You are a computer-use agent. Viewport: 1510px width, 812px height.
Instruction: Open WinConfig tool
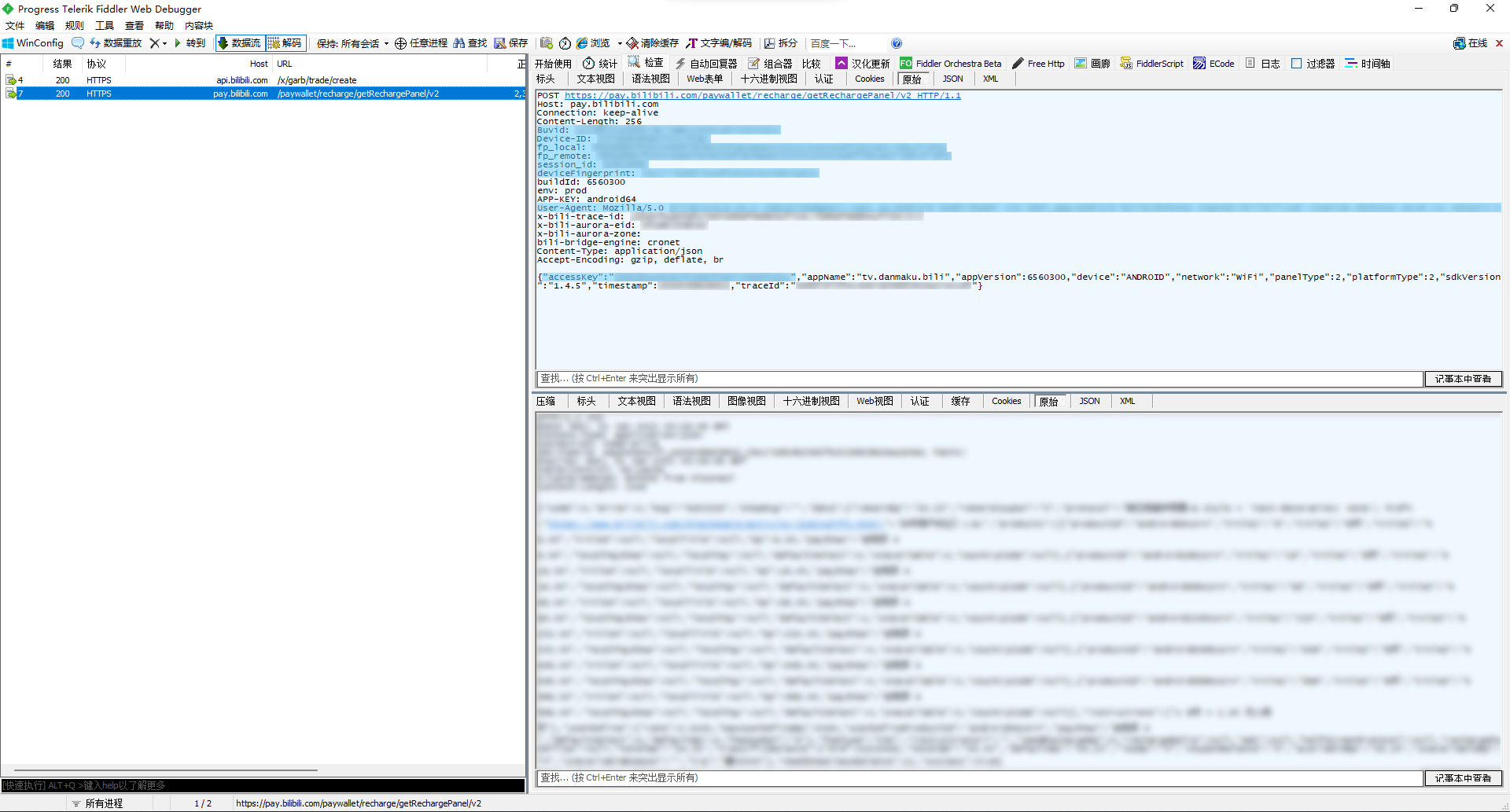(x=33, y=43)
